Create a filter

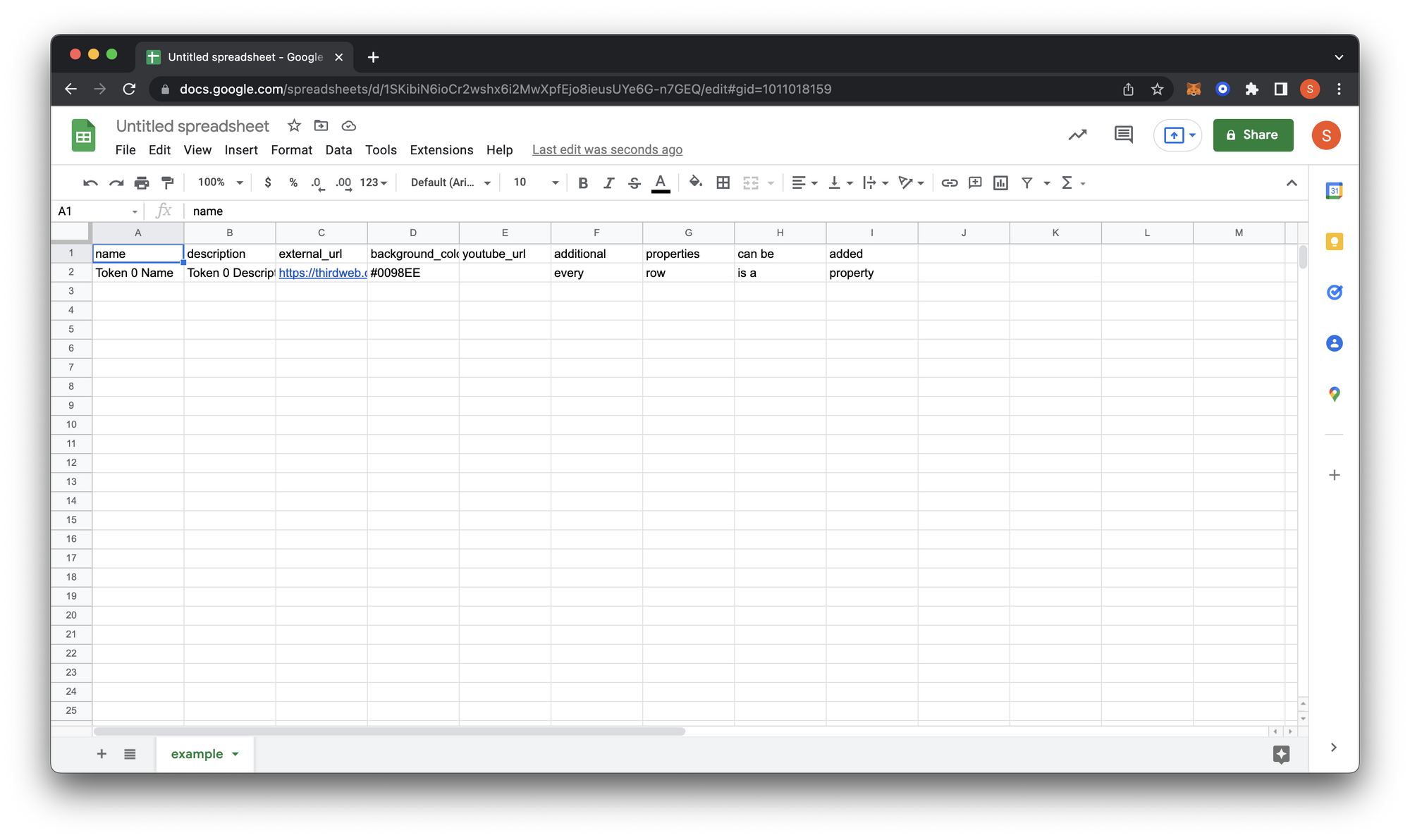click(1026, 183)
